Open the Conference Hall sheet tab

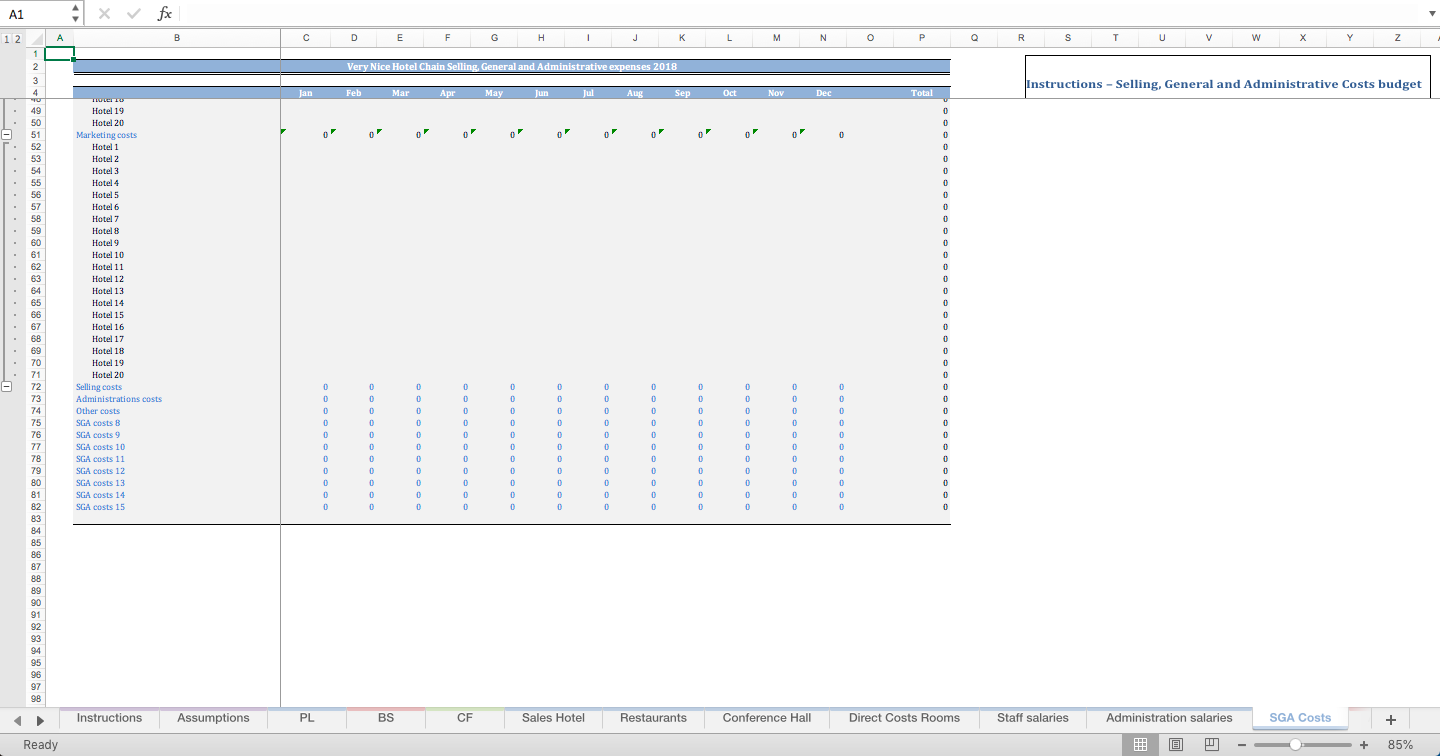click(x=767, y=718)
